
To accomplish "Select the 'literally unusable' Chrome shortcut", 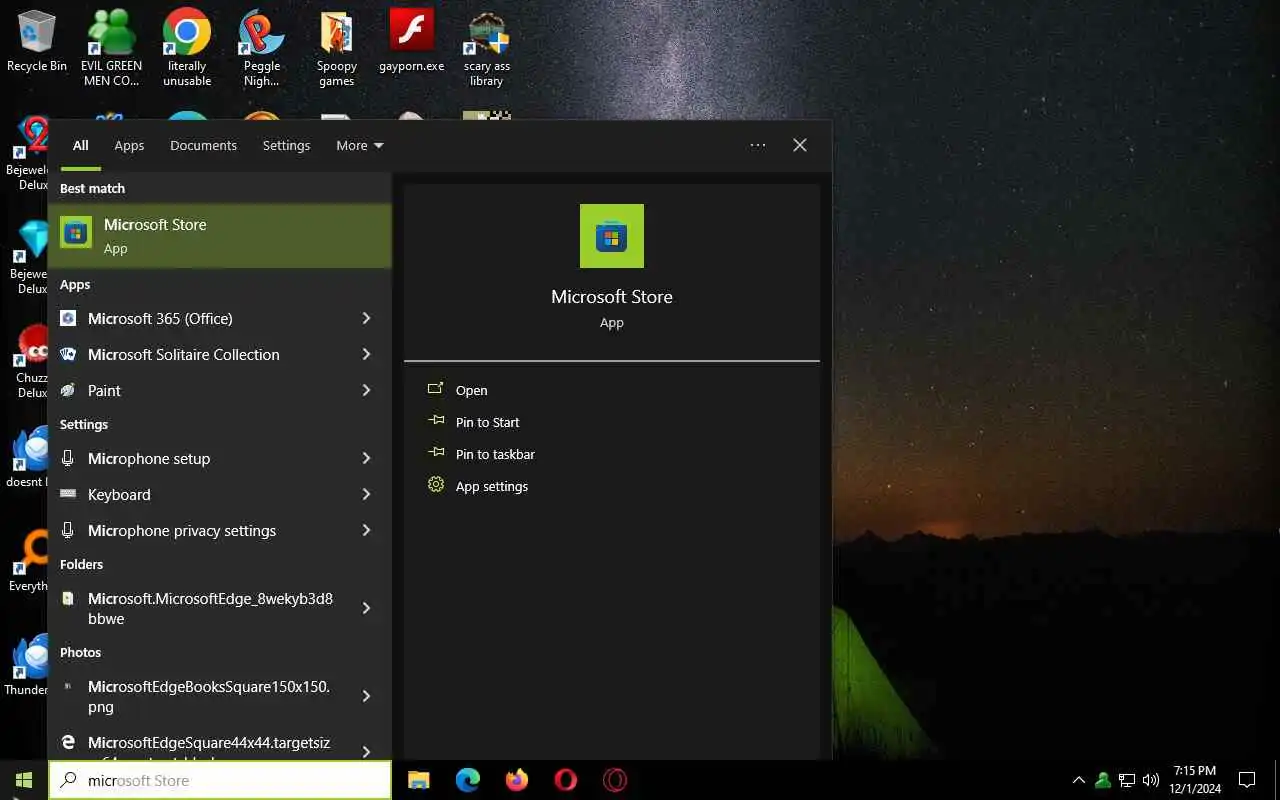I will point(187,47).
